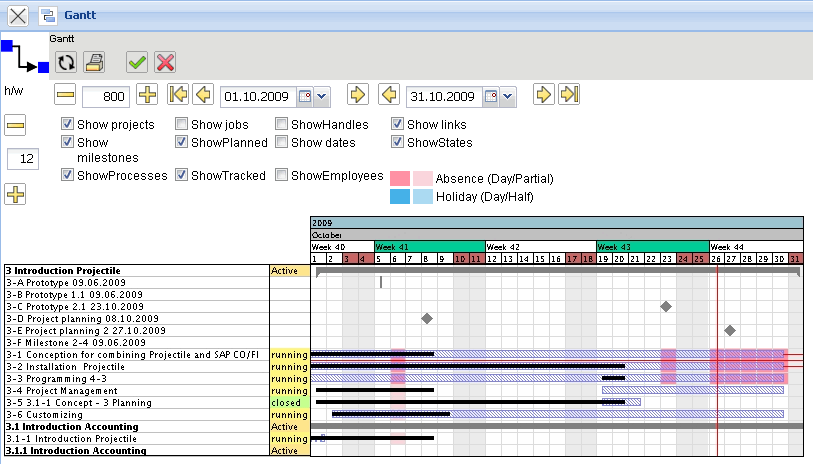Jump start date to first arrow icon

click(x=178, y=95)
